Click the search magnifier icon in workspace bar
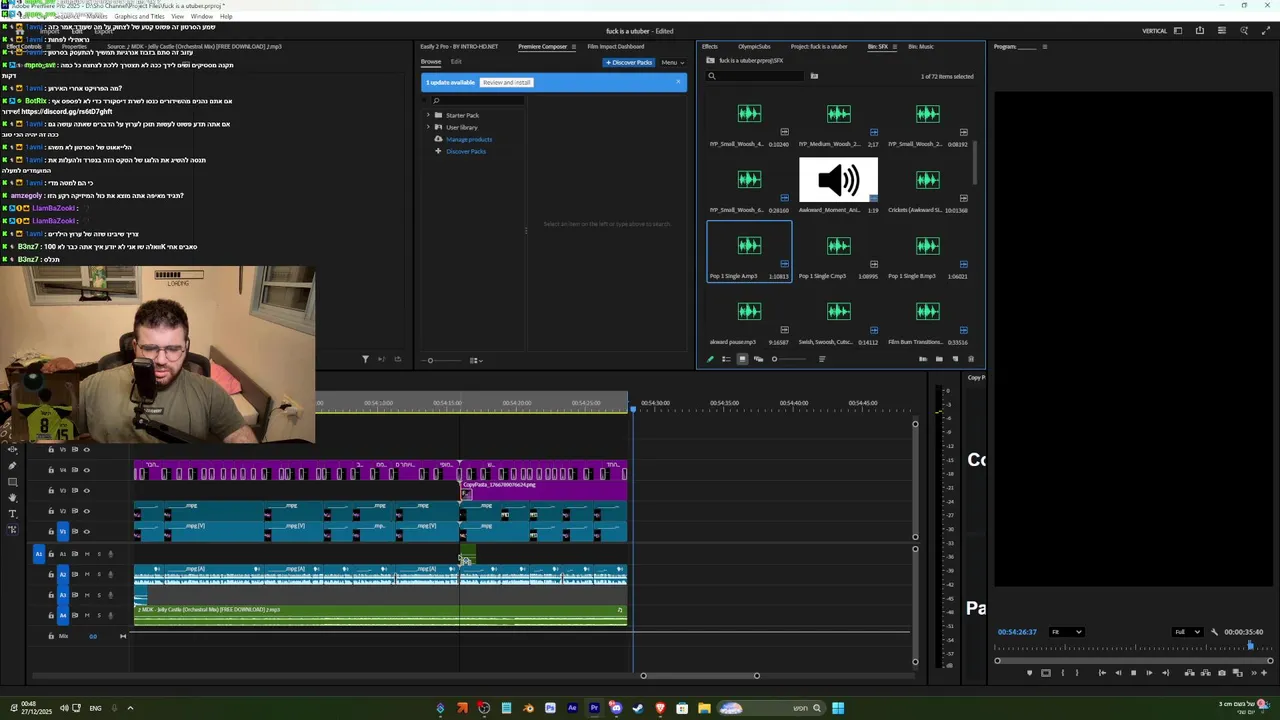Screen dimensions: 1280x720 (1243, 31)
